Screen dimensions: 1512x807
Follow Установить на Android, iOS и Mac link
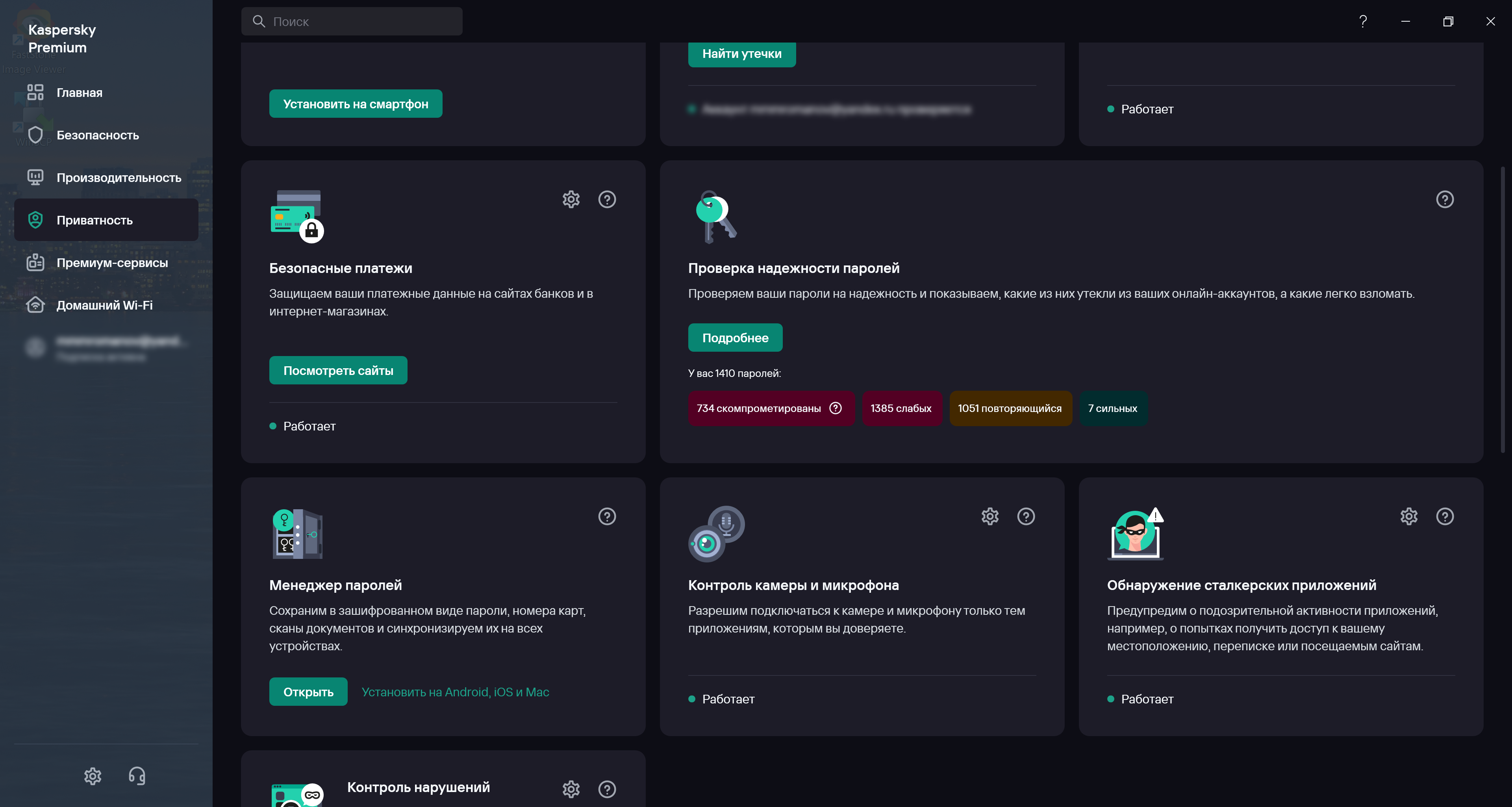(x=455, y=692)
